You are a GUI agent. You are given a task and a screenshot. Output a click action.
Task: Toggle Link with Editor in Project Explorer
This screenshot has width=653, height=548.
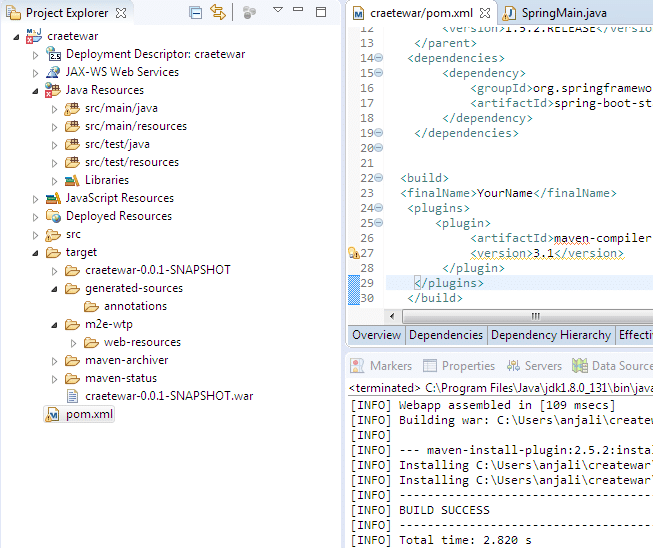pyautogui.click(x=218, y=13)
